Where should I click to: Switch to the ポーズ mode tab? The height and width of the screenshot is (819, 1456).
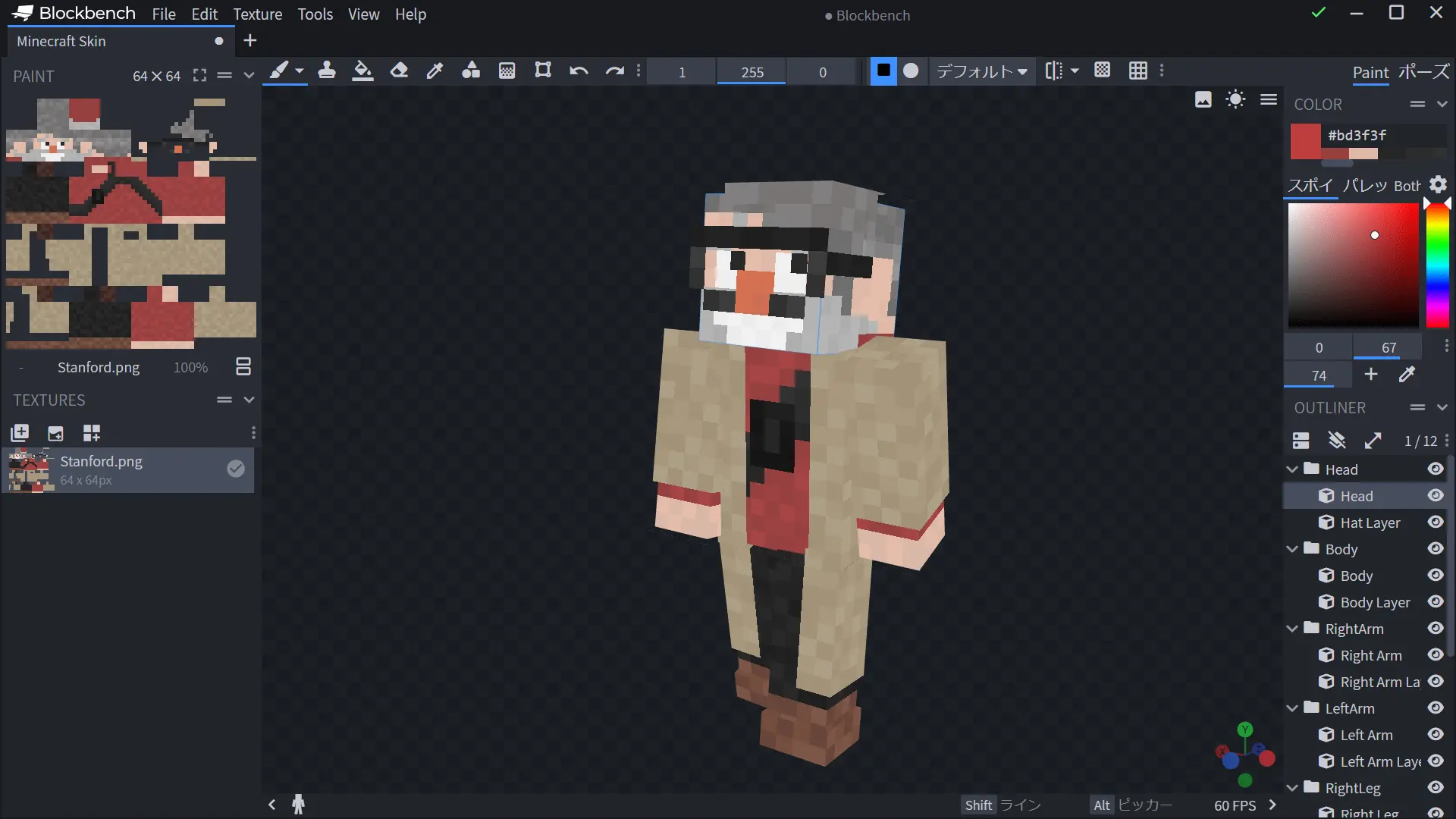(x=1423, y=72)
